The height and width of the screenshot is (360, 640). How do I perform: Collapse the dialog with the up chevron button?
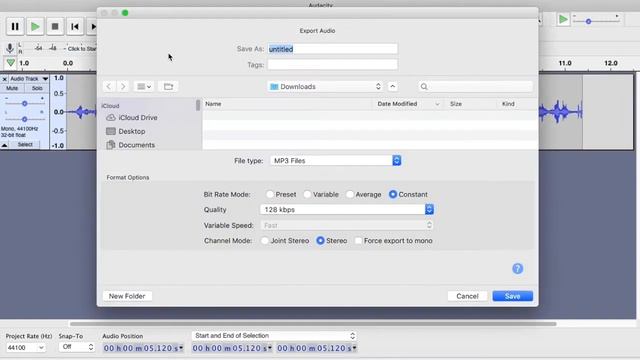click(x=392, y=87)
